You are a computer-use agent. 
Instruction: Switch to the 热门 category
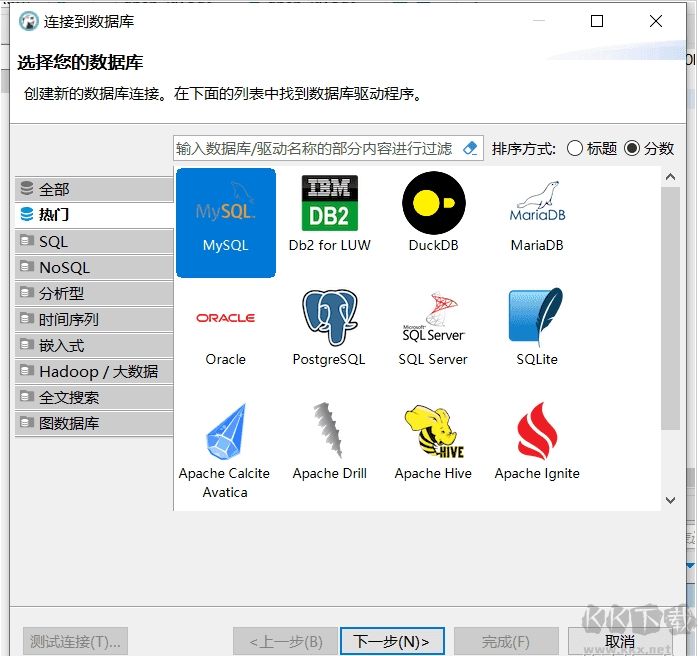[x=94, y=215]
